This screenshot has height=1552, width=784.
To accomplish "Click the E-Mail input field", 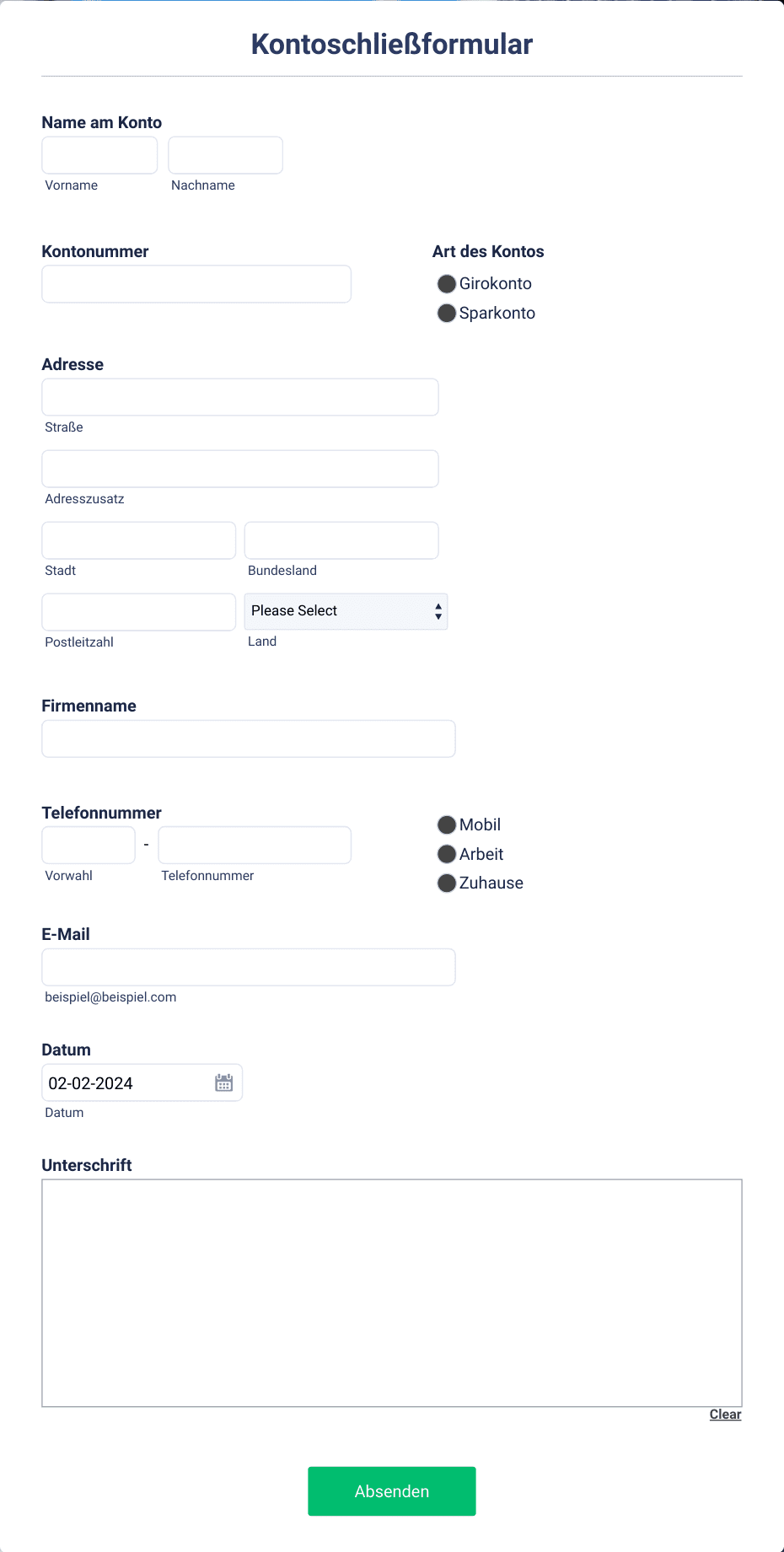I will (249, 967).
